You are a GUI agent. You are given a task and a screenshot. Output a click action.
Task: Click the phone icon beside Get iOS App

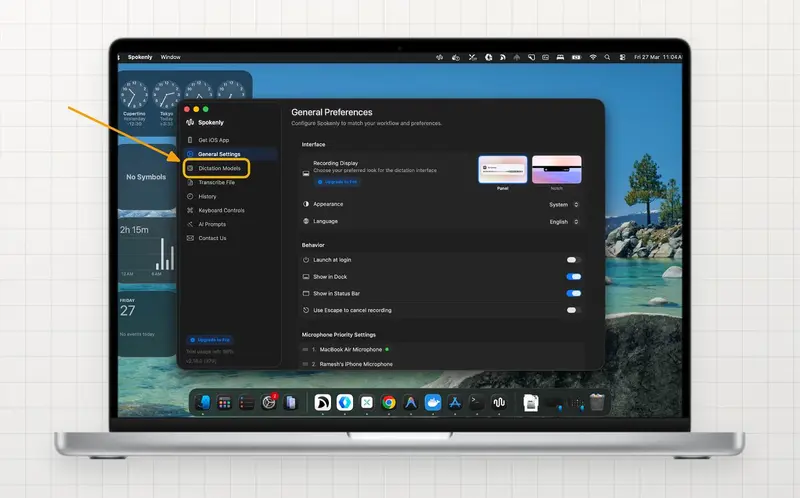tap(190, 140)
